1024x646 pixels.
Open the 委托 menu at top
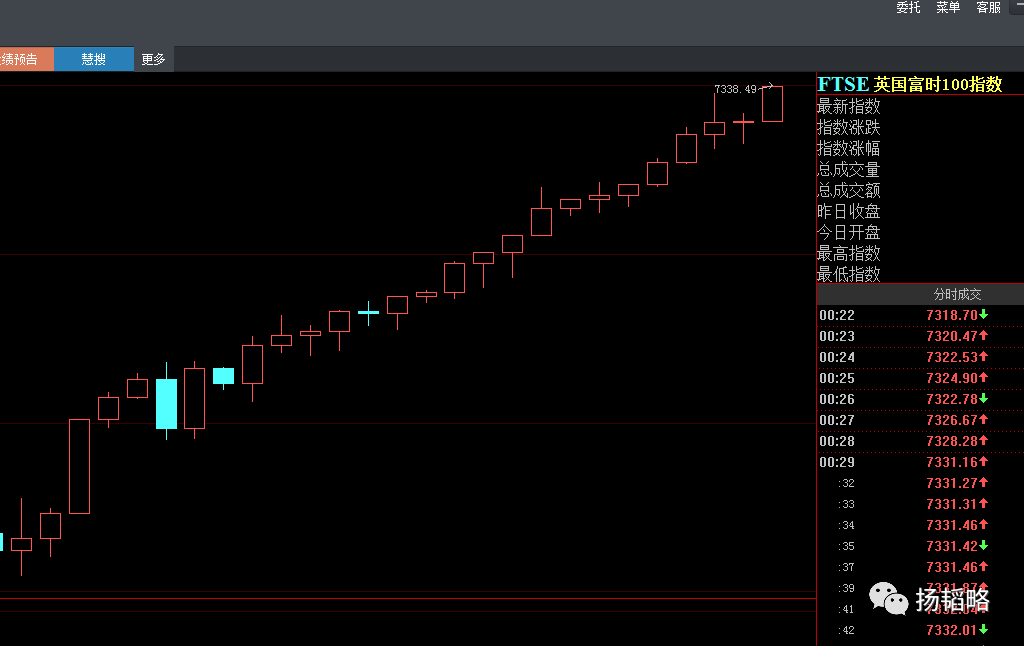[x=908, y=7]
